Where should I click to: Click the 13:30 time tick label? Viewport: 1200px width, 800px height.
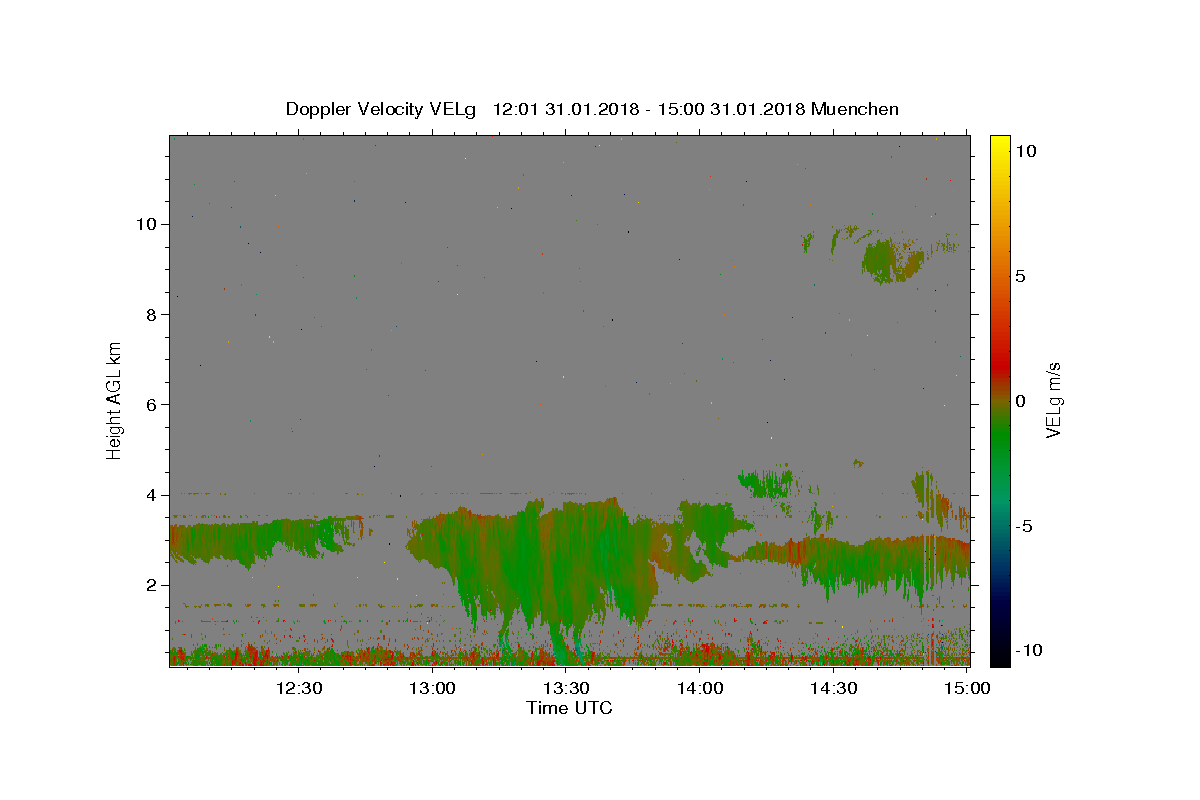(x=566, y=688)
